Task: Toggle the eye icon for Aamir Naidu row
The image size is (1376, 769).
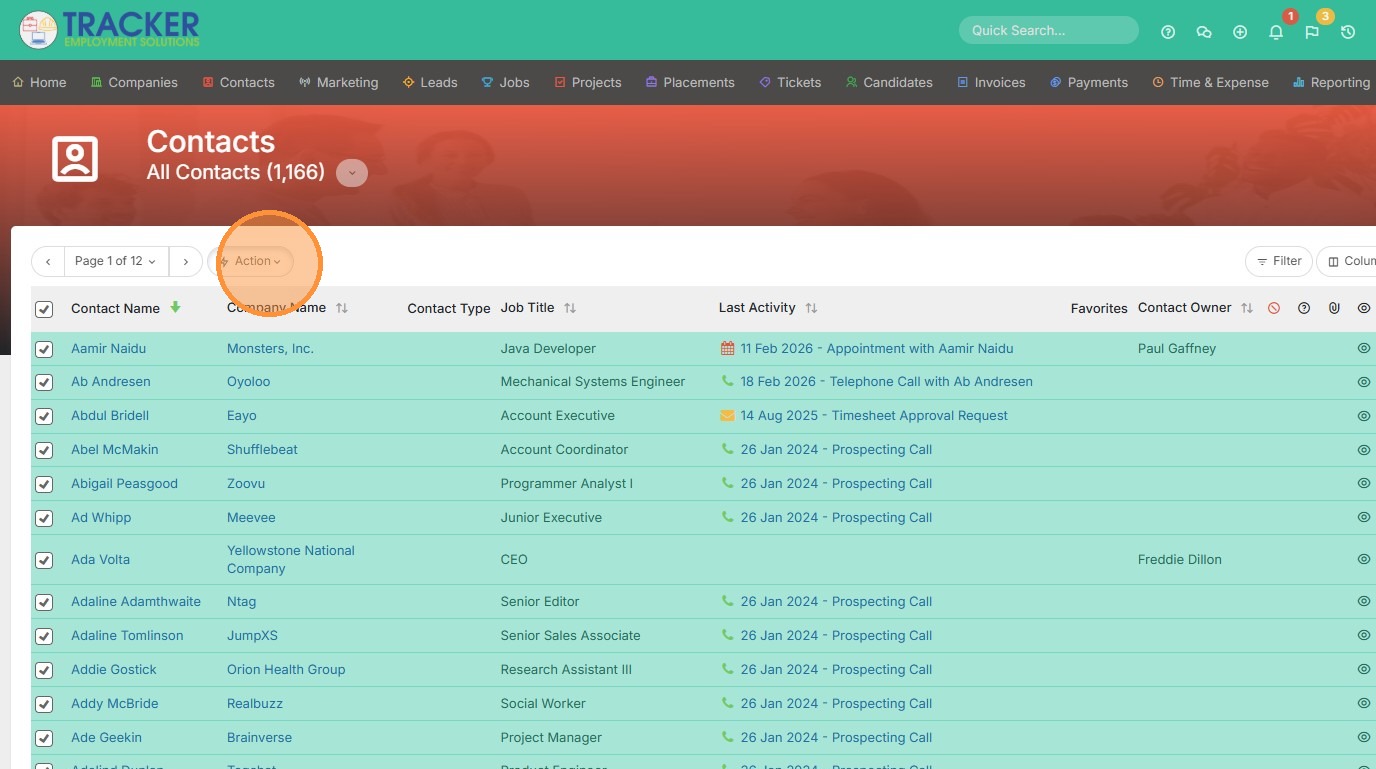Action: coord(1364,348)
